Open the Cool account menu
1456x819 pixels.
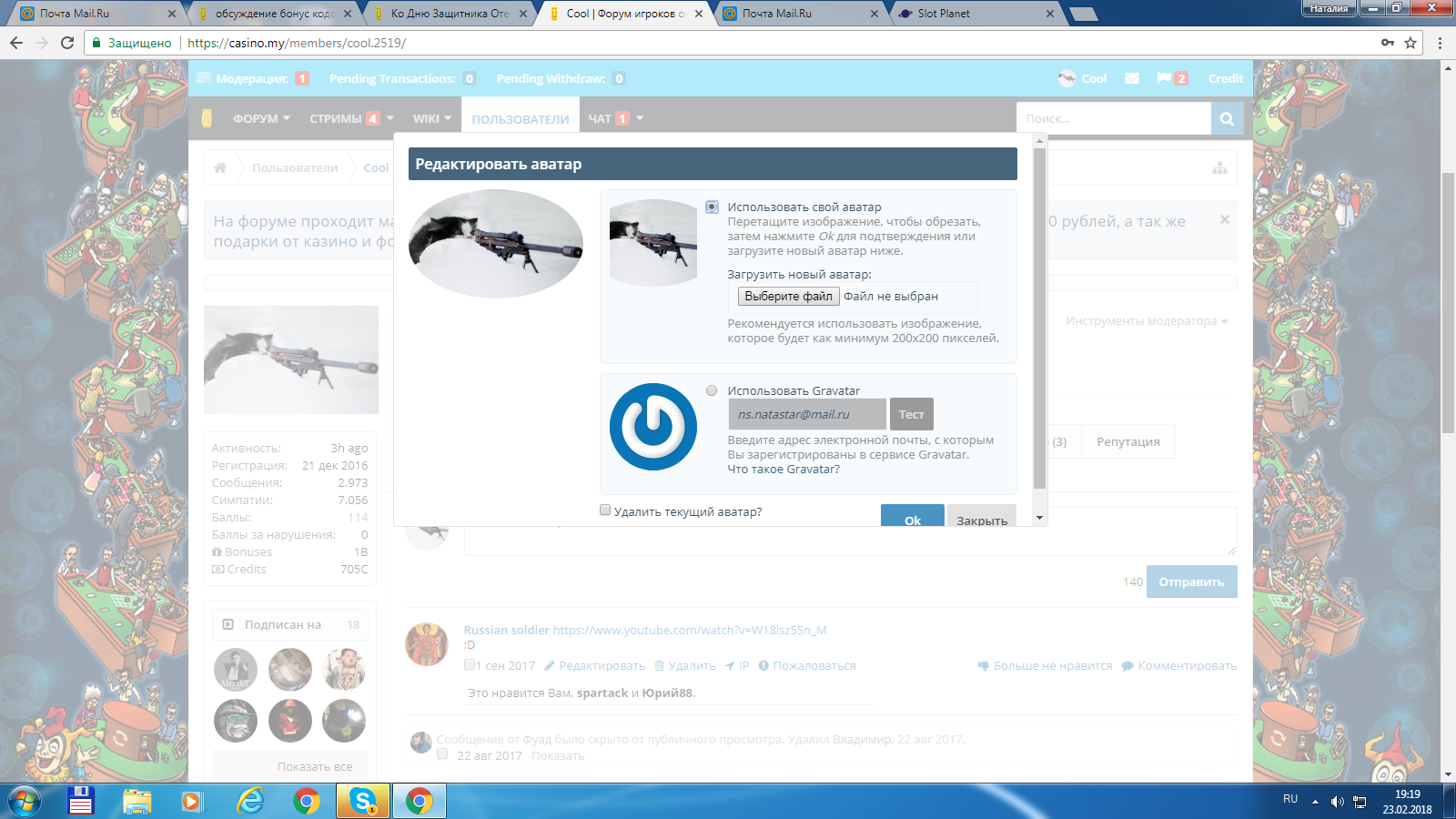(x=1083, y=78)
